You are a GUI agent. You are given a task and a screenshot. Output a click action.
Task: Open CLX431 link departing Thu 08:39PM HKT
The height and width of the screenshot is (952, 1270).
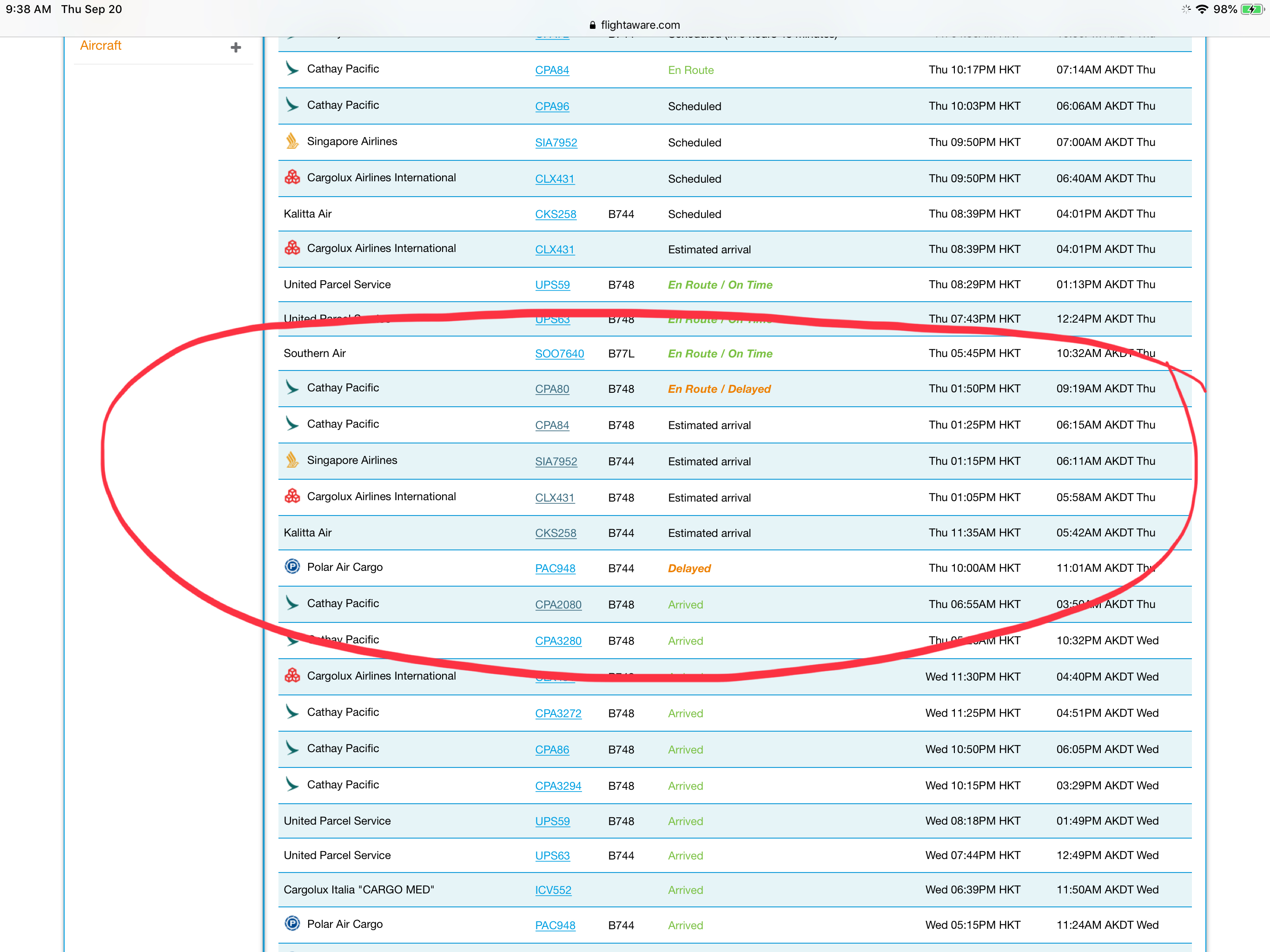click(555, 249)
